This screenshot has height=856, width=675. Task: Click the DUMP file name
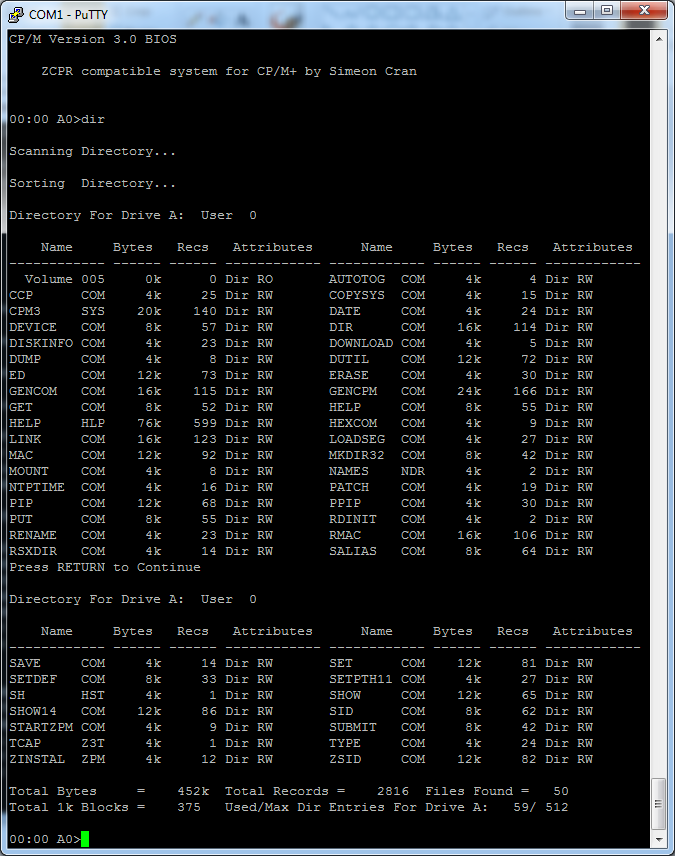click(25, 359)
